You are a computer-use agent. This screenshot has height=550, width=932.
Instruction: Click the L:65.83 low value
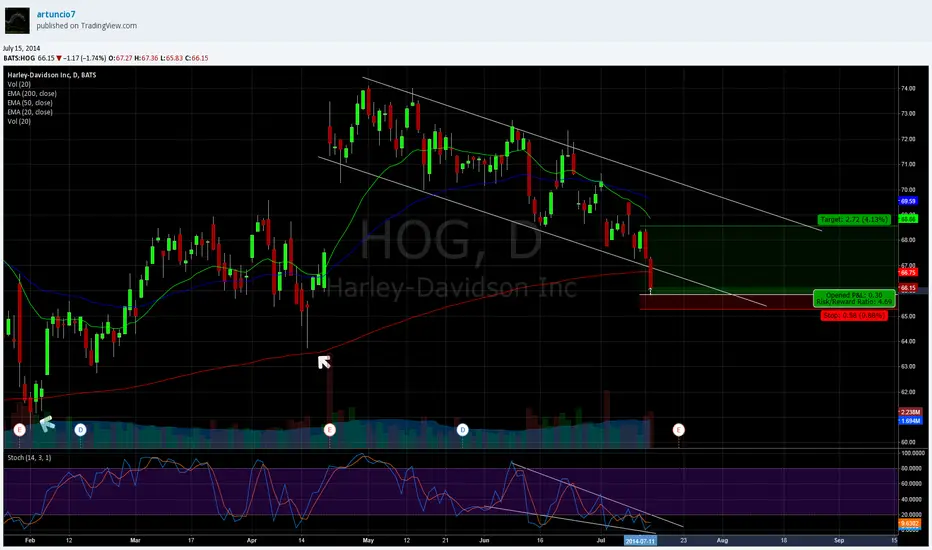coord(172,58)
